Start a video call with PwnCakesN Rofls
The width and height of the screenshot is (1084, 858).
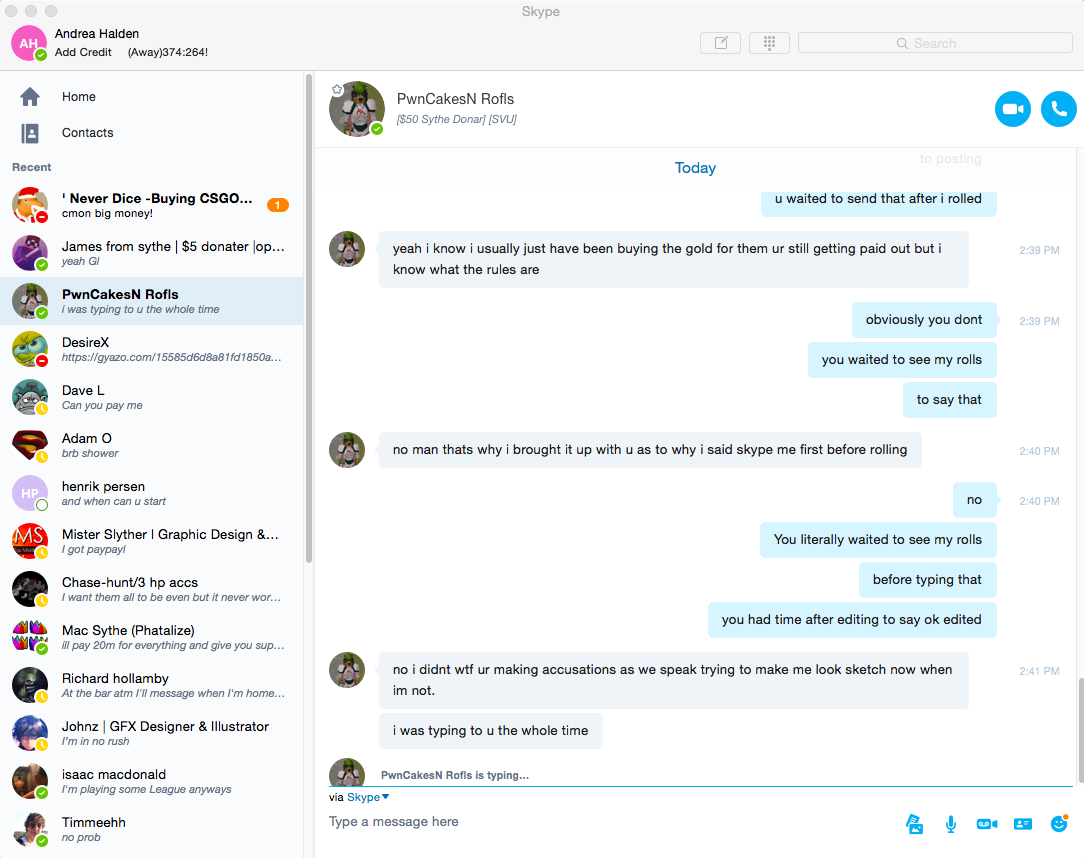1013,109
